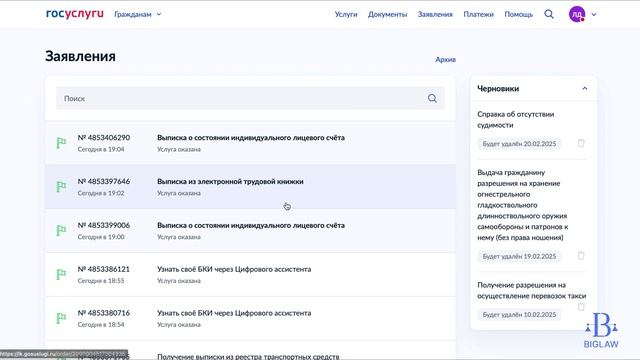Collapse the Черновики panel chevron
The image size is (640, 360).
click(x=584, y=89)
